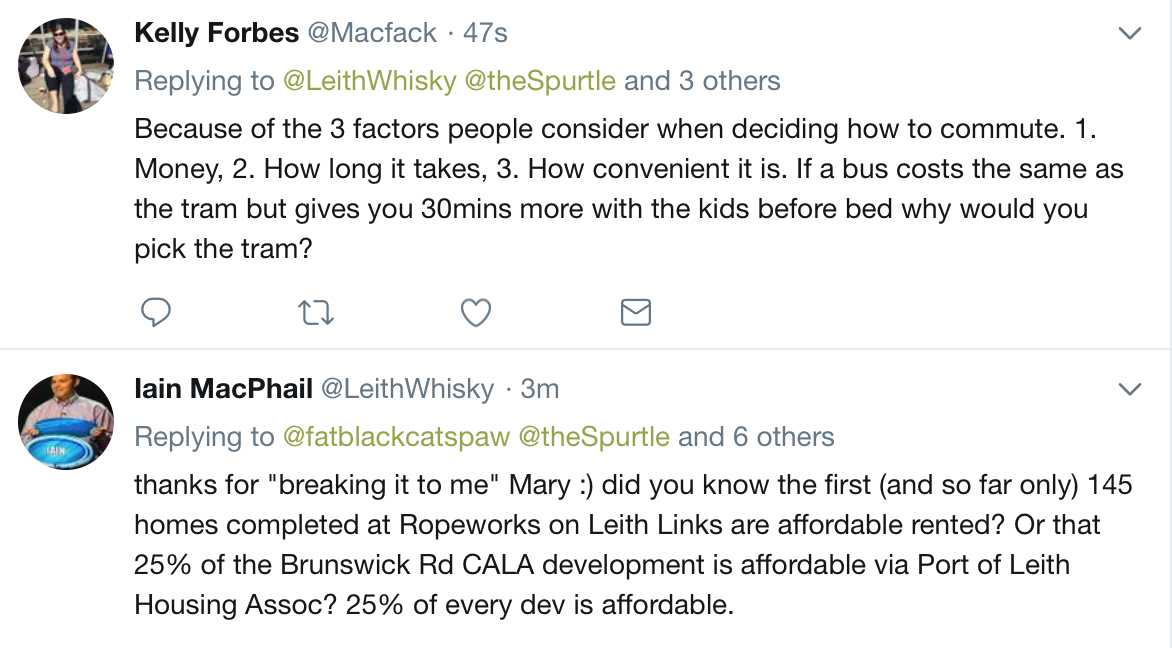
Task: Click the @fatblackcatspaw mention
Action: tap(396, 436)
